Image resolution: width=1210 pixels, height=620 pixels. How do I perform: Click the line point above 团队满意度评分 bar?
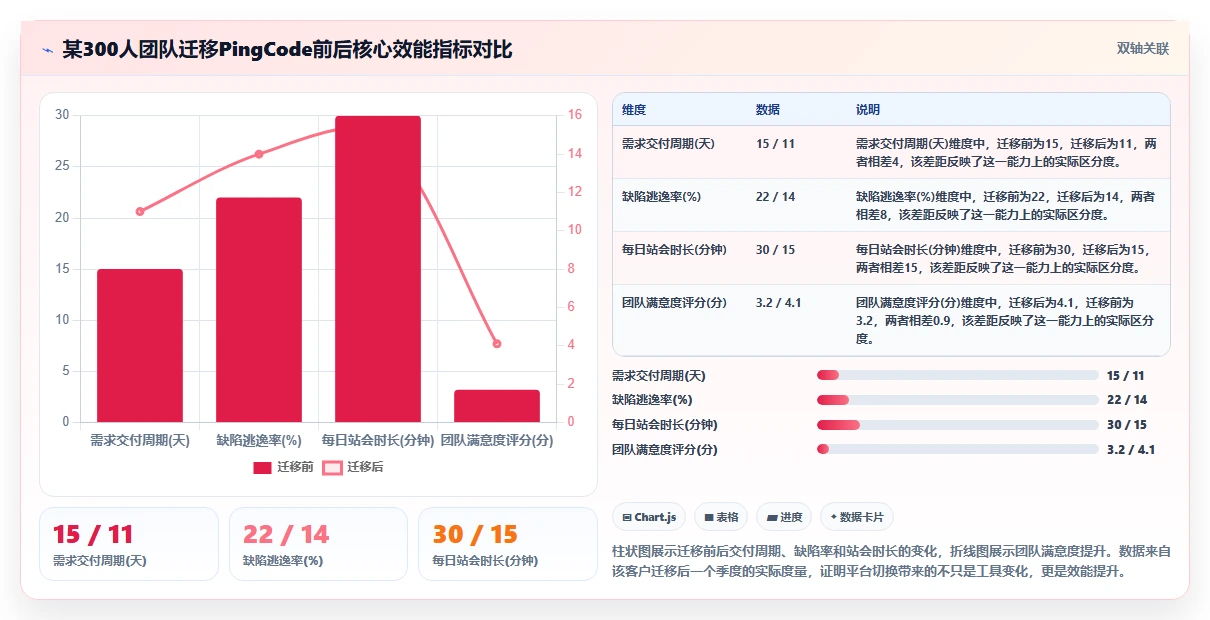click(497, 344)
